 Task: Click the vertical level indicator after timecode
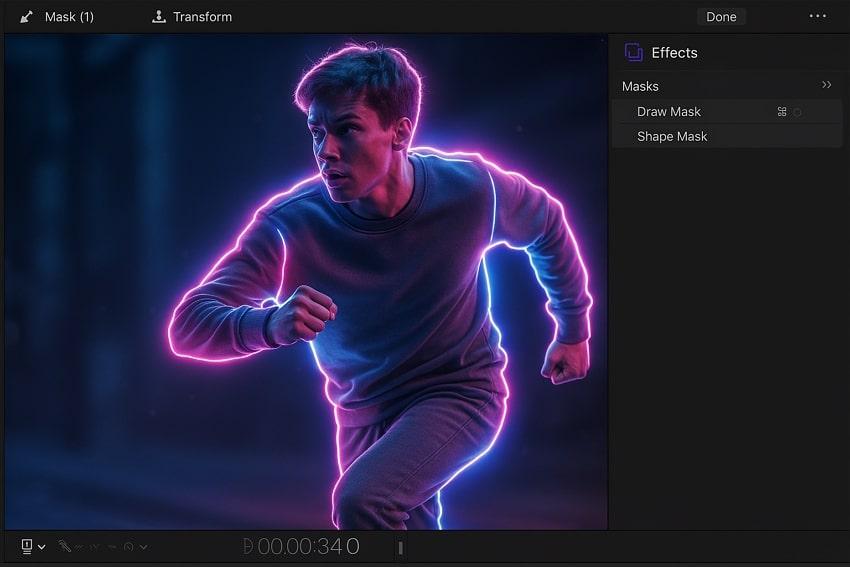tap(401, 548)
